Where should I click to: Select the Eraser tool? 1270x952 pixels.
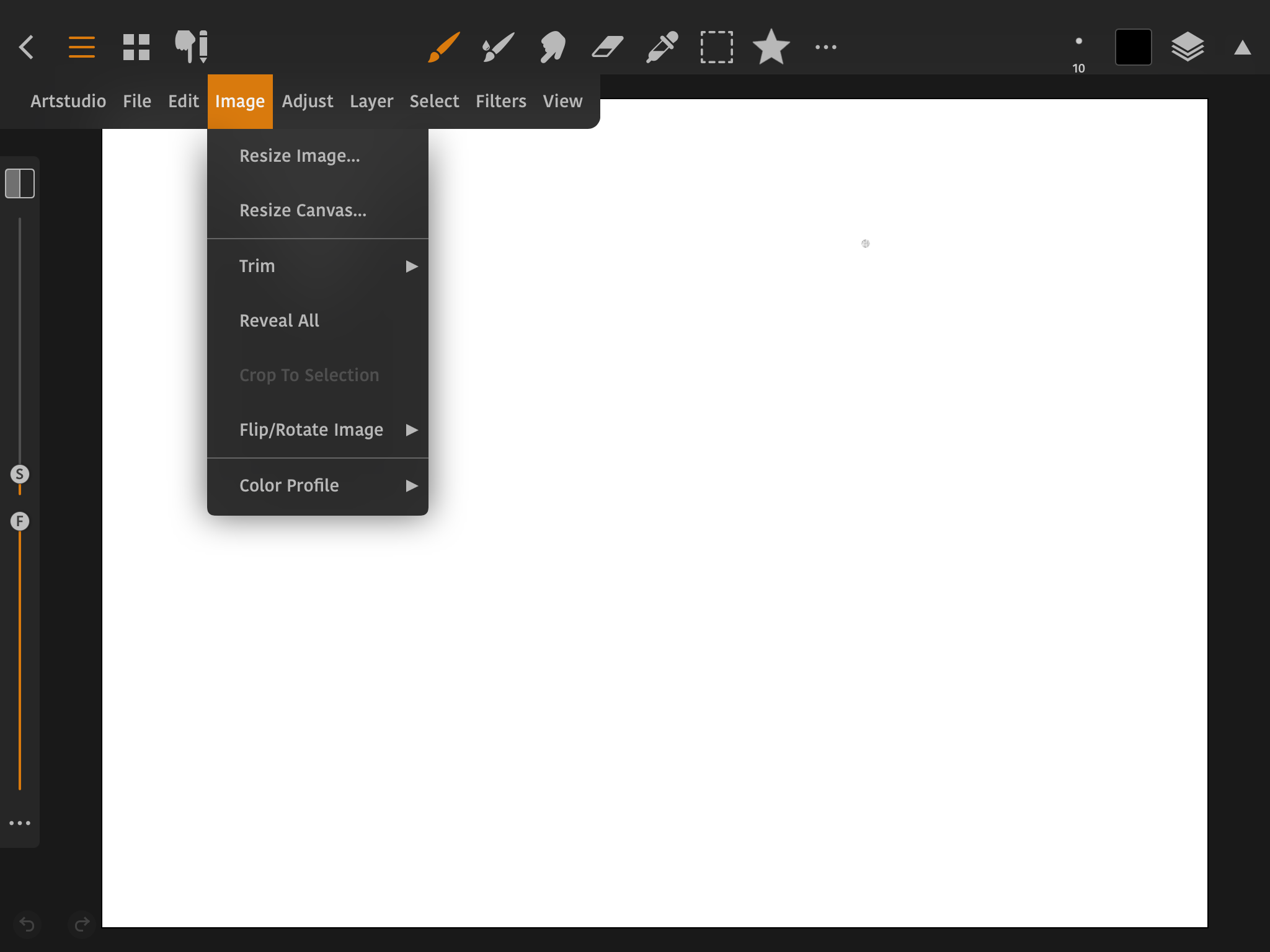tap(607, 47)
